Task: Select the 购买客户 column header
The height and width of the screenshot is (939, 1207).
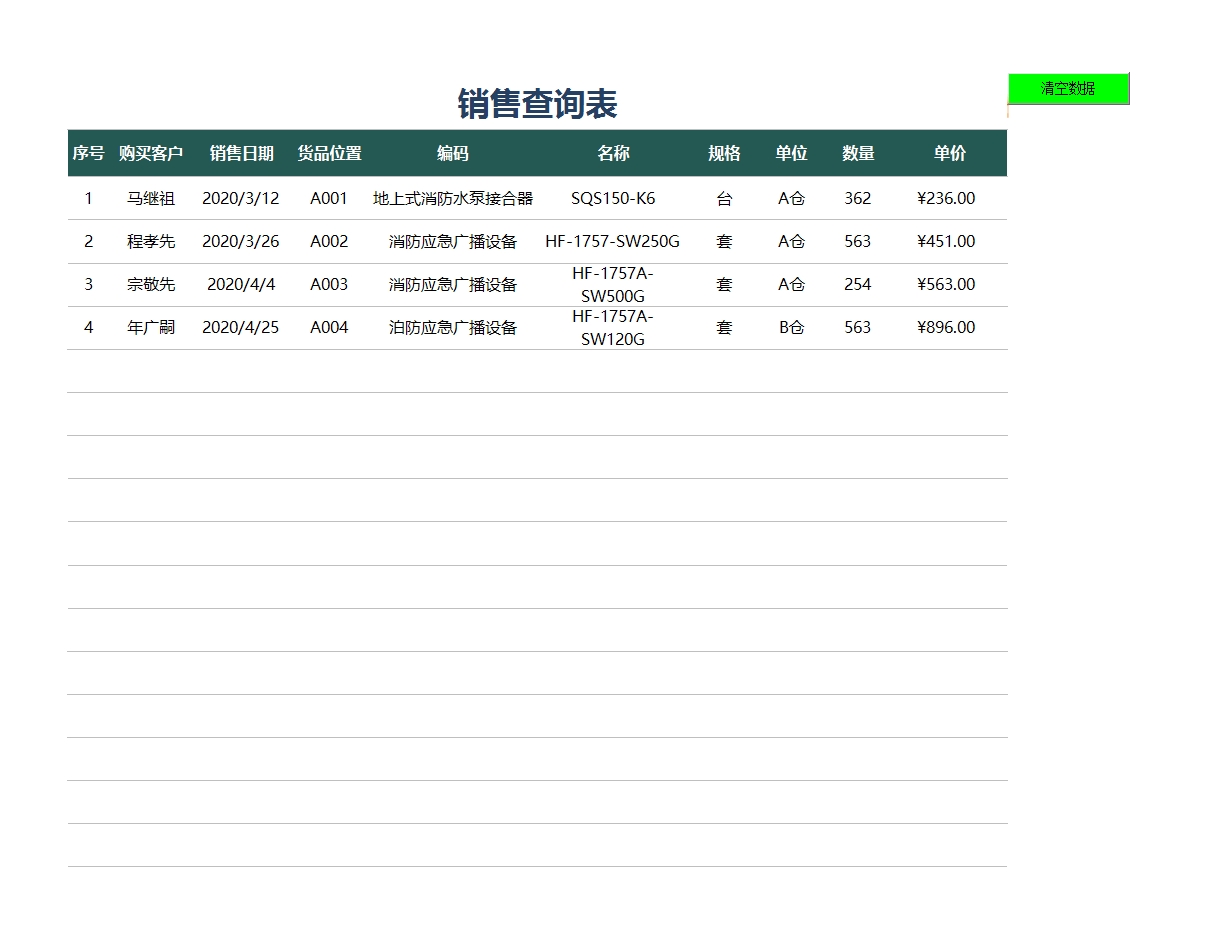Action: click(x=151, y=153)
